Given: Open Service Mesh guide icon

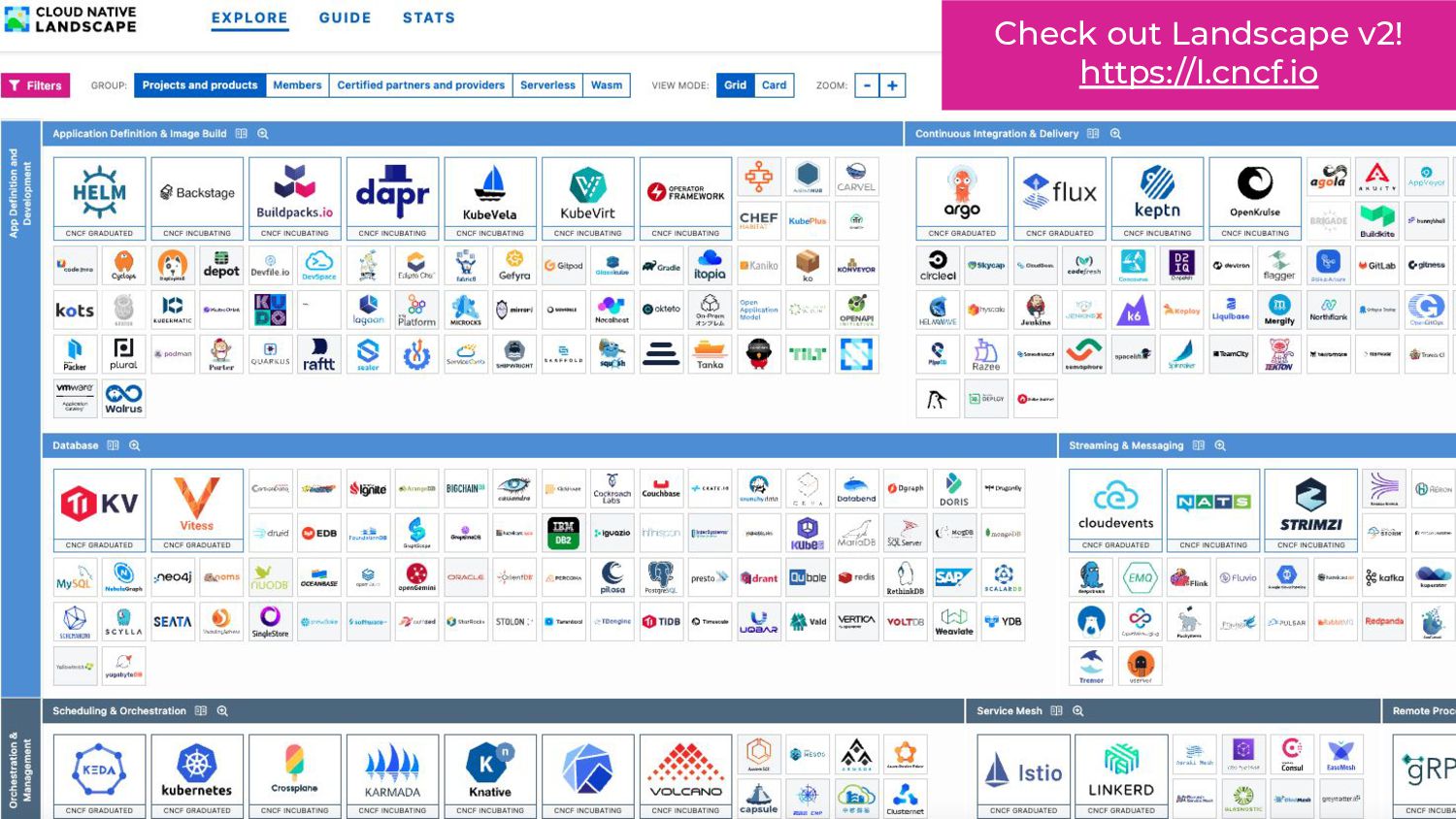Looking at the screenshot, I should [x=1057, y=711].
